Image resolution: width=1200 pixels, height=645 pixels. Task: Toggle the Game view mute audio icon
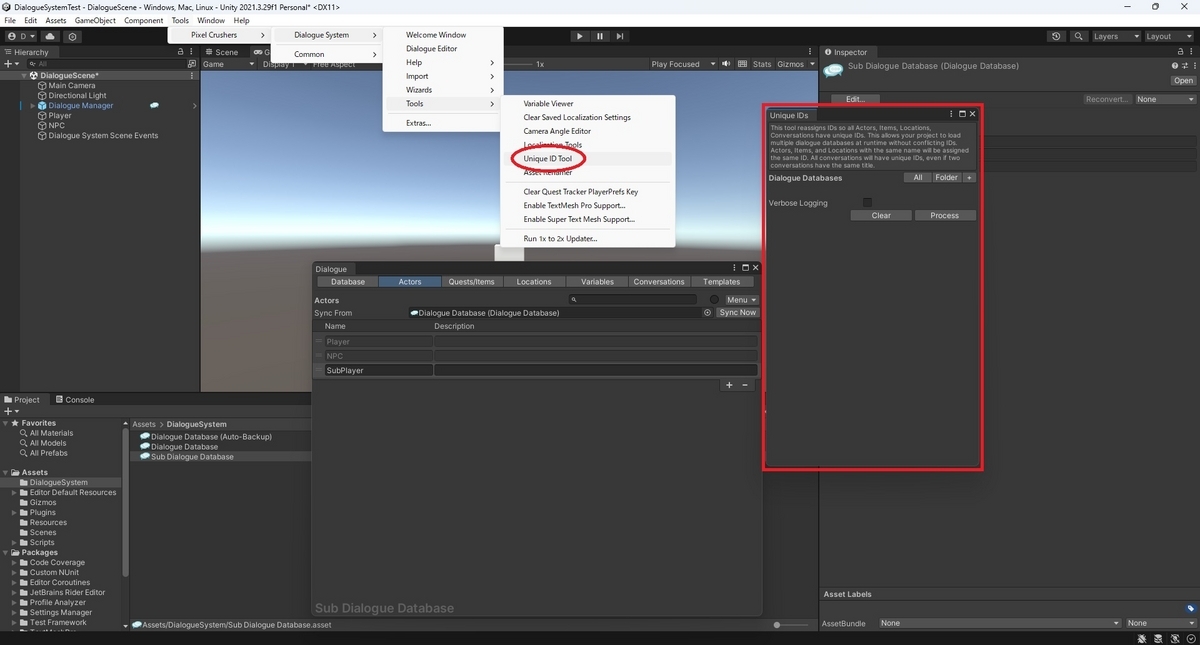coord(728,64)
